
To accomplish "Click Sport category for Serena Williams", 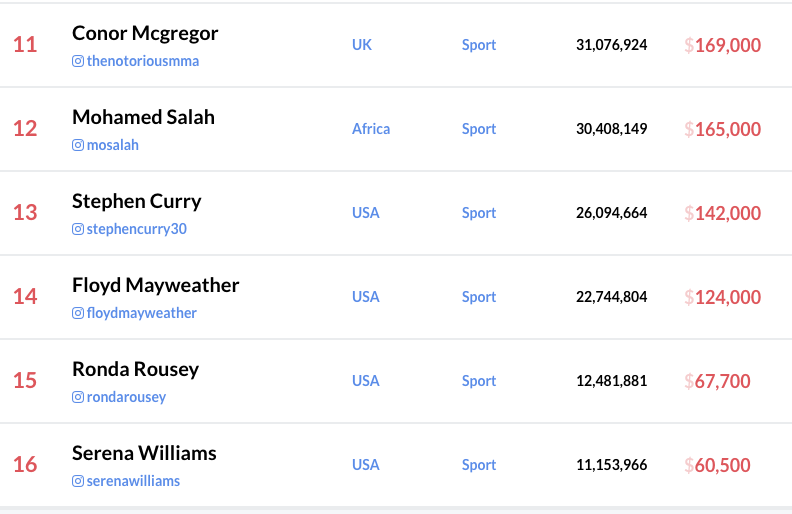I will tap(479, 465).
